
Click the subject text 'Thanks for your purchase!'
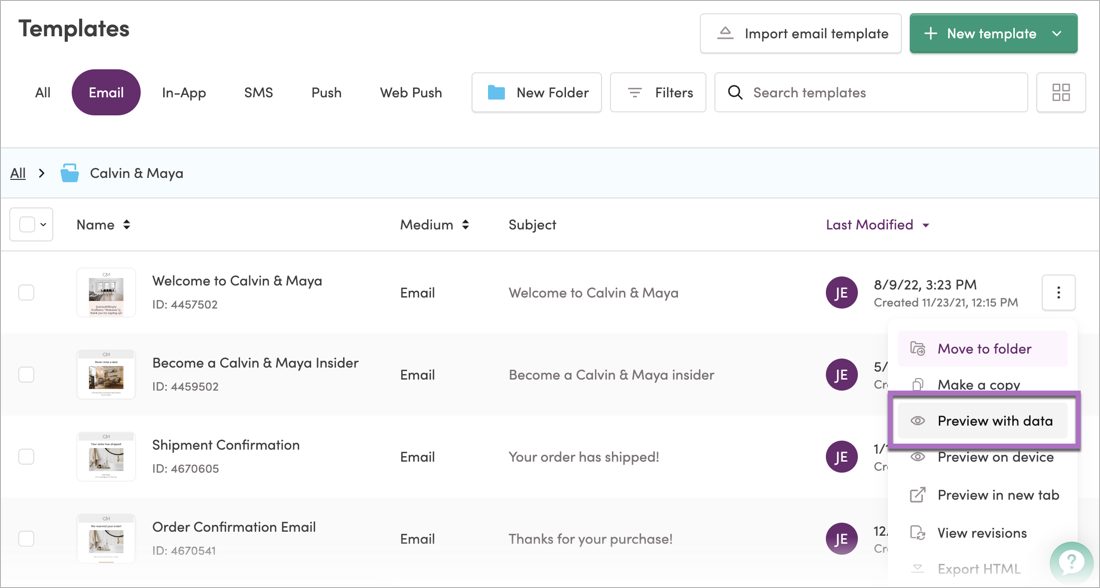click(x=591, y=539)
